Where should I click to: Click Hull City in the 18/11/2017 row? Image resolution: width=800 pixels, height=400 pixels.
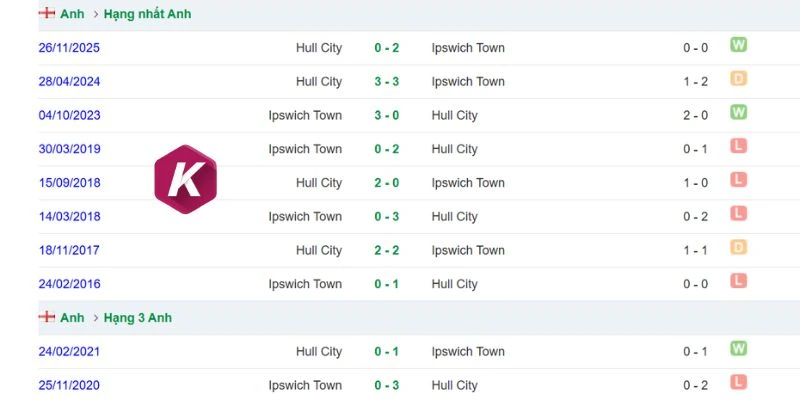click(x=319, y=251)
